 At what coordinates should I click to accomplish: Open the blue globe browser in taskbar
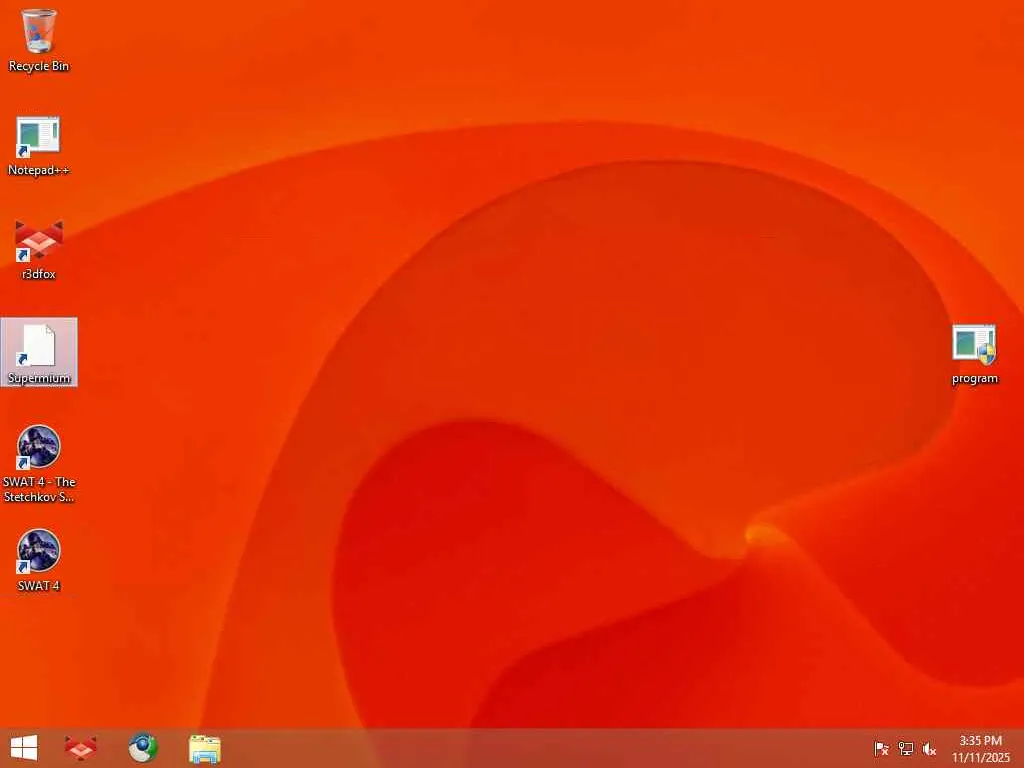pos(142,748)
